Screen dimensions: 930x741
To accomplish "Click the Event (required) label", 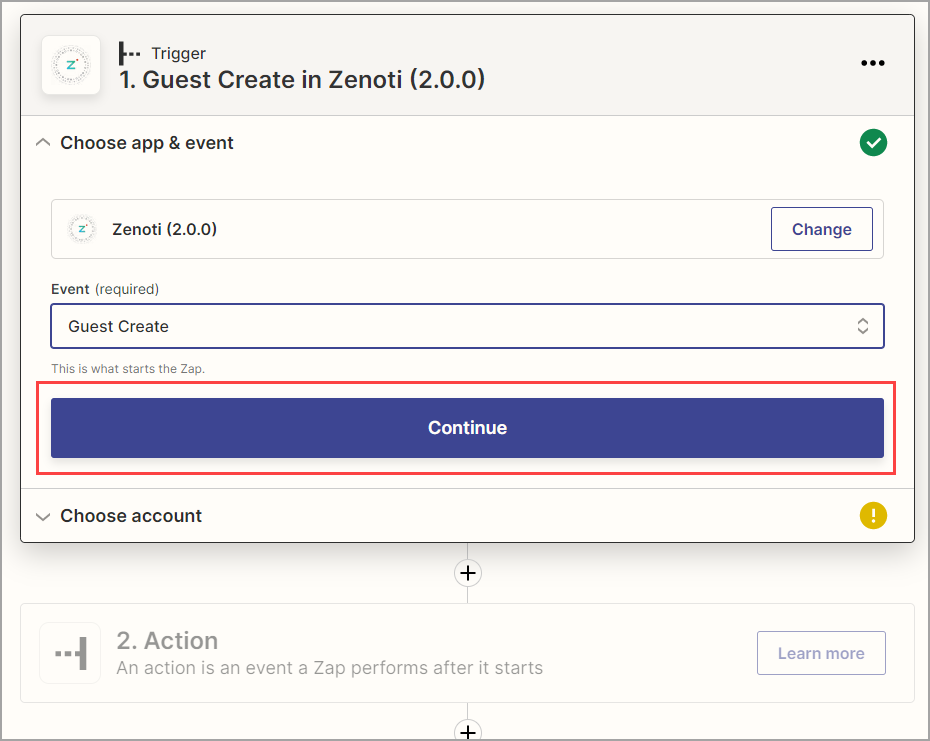I will pos(105,289).
